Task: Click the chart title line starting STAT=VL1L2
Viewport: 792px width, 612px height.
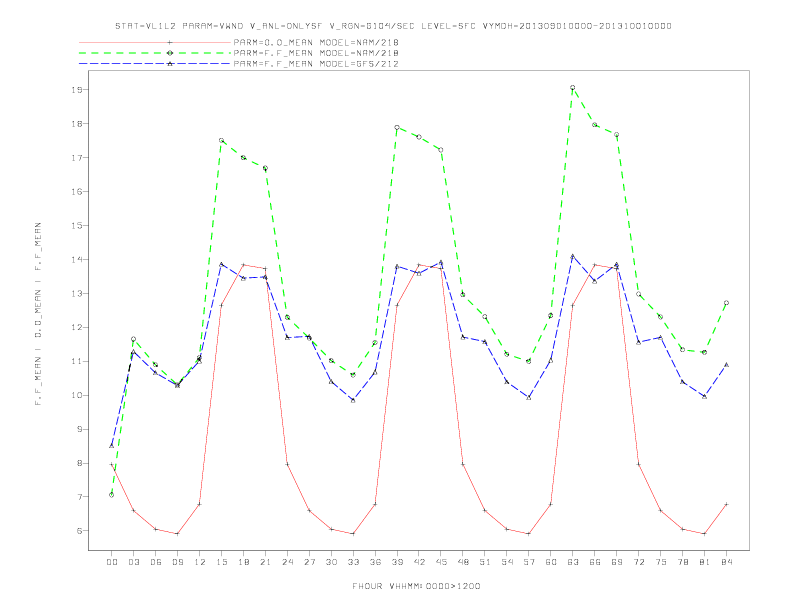Action: pos(393,26)
